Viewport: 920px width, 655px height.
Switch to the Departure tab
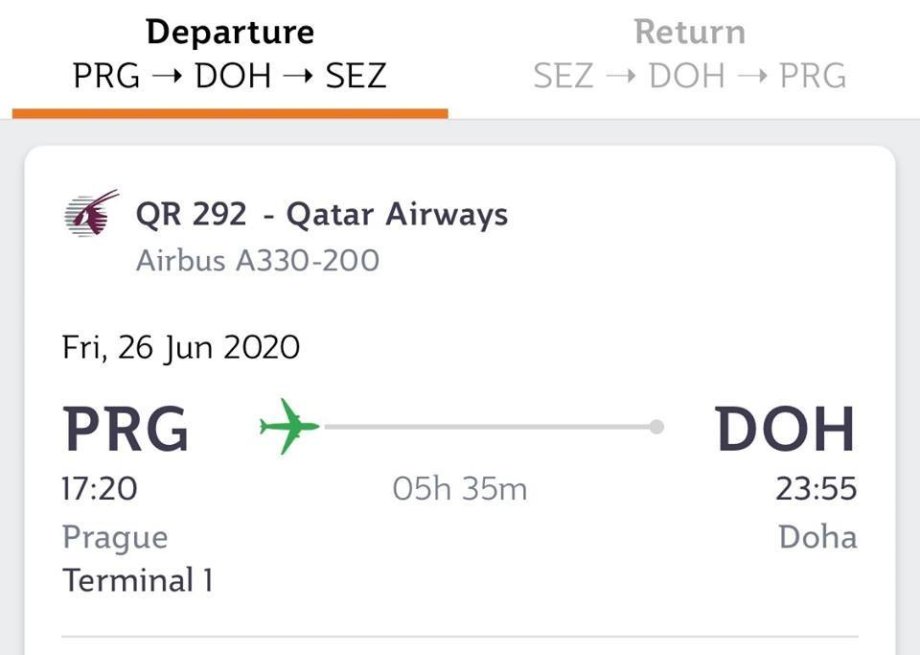[230, 33]
